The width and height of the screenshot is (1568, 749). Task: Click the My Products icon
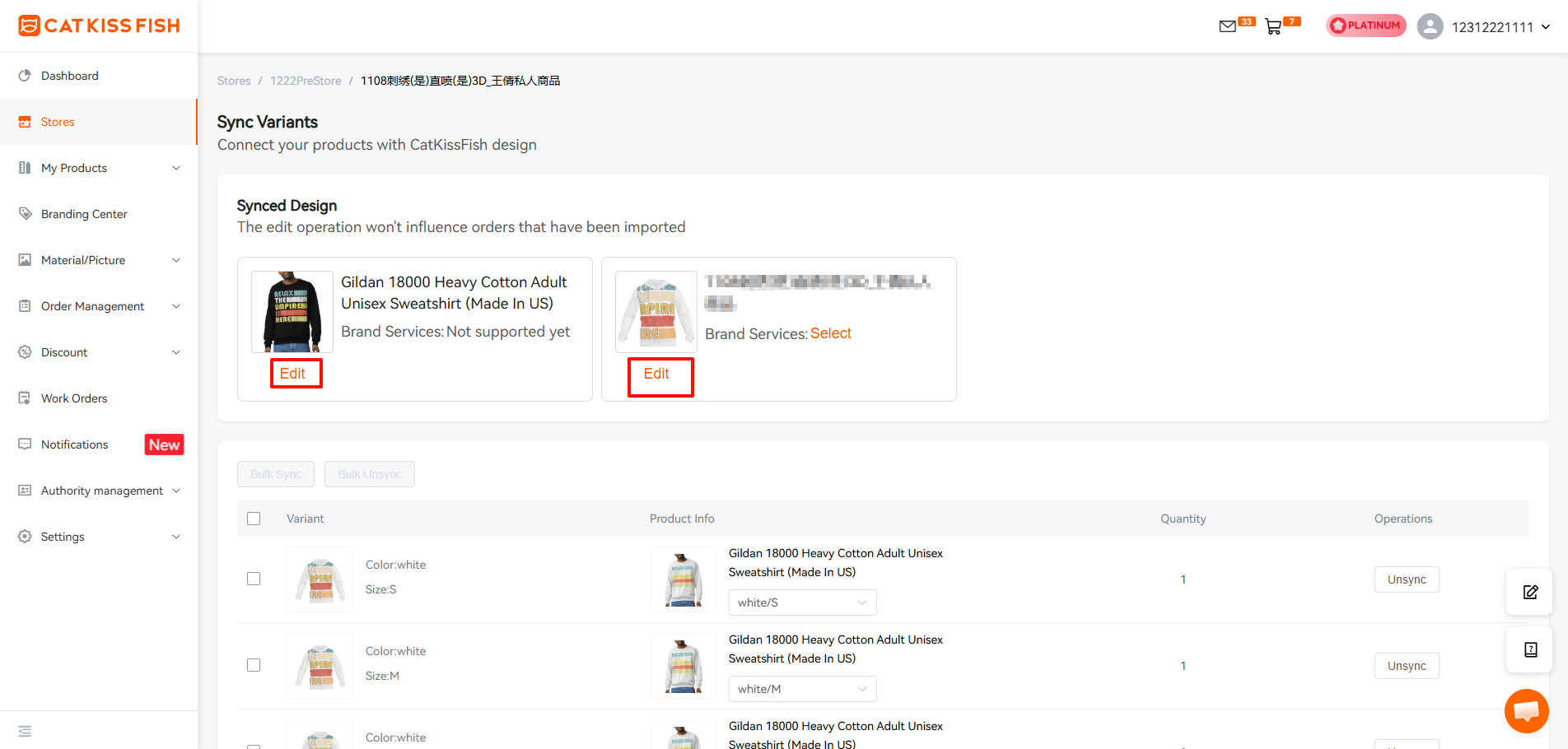[x=25, y=168]
